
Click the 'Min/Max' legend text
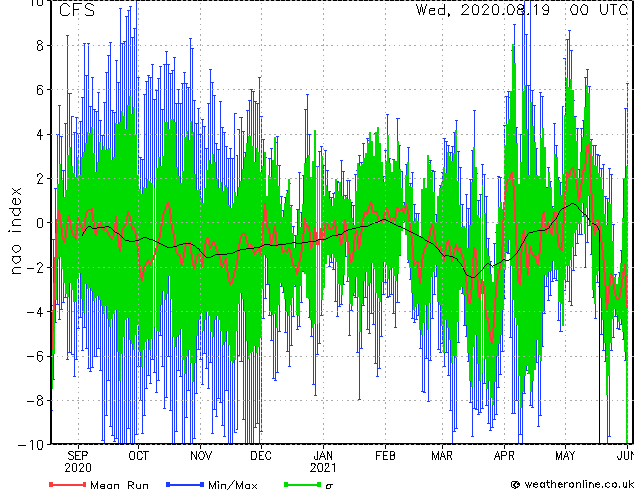coord(232,485)
